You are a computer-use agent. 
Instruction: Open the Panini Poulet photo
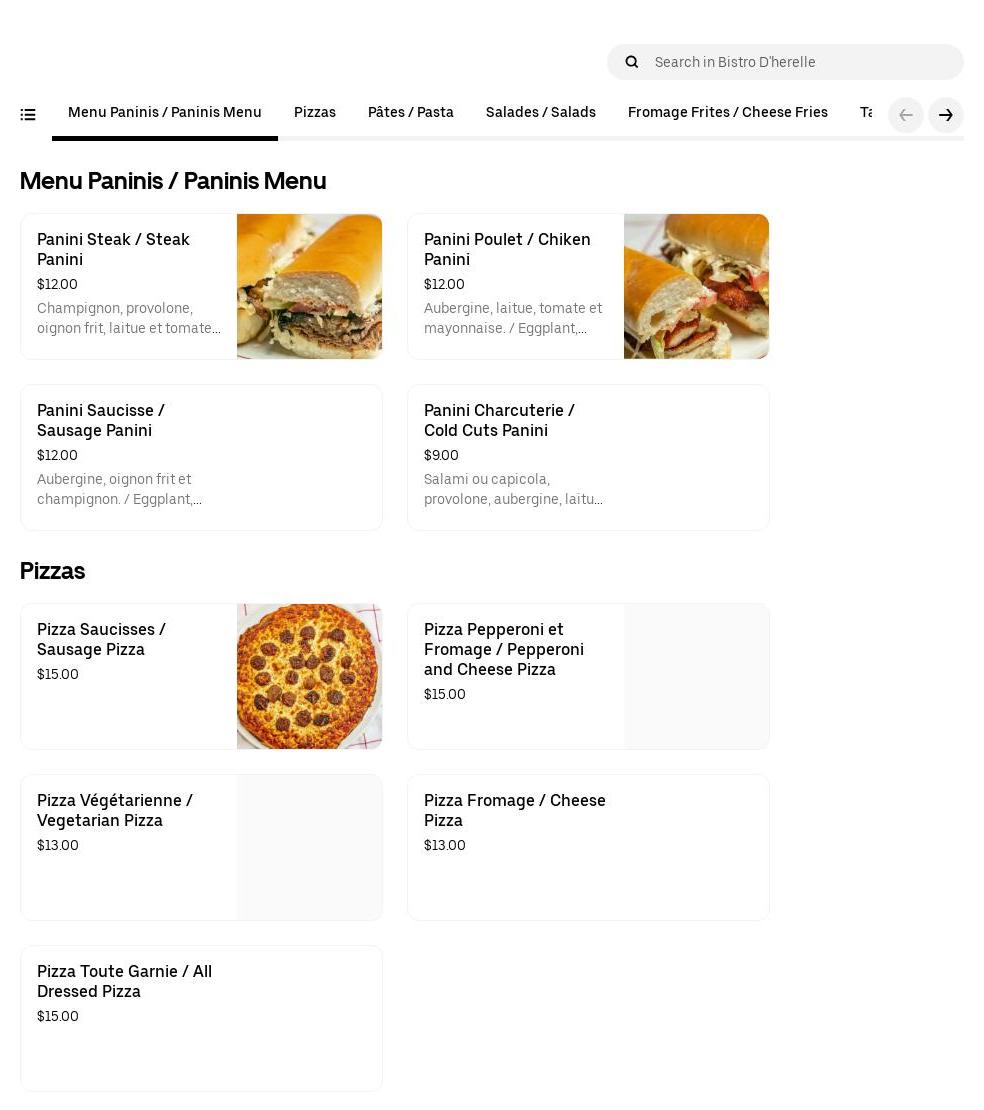696,286
